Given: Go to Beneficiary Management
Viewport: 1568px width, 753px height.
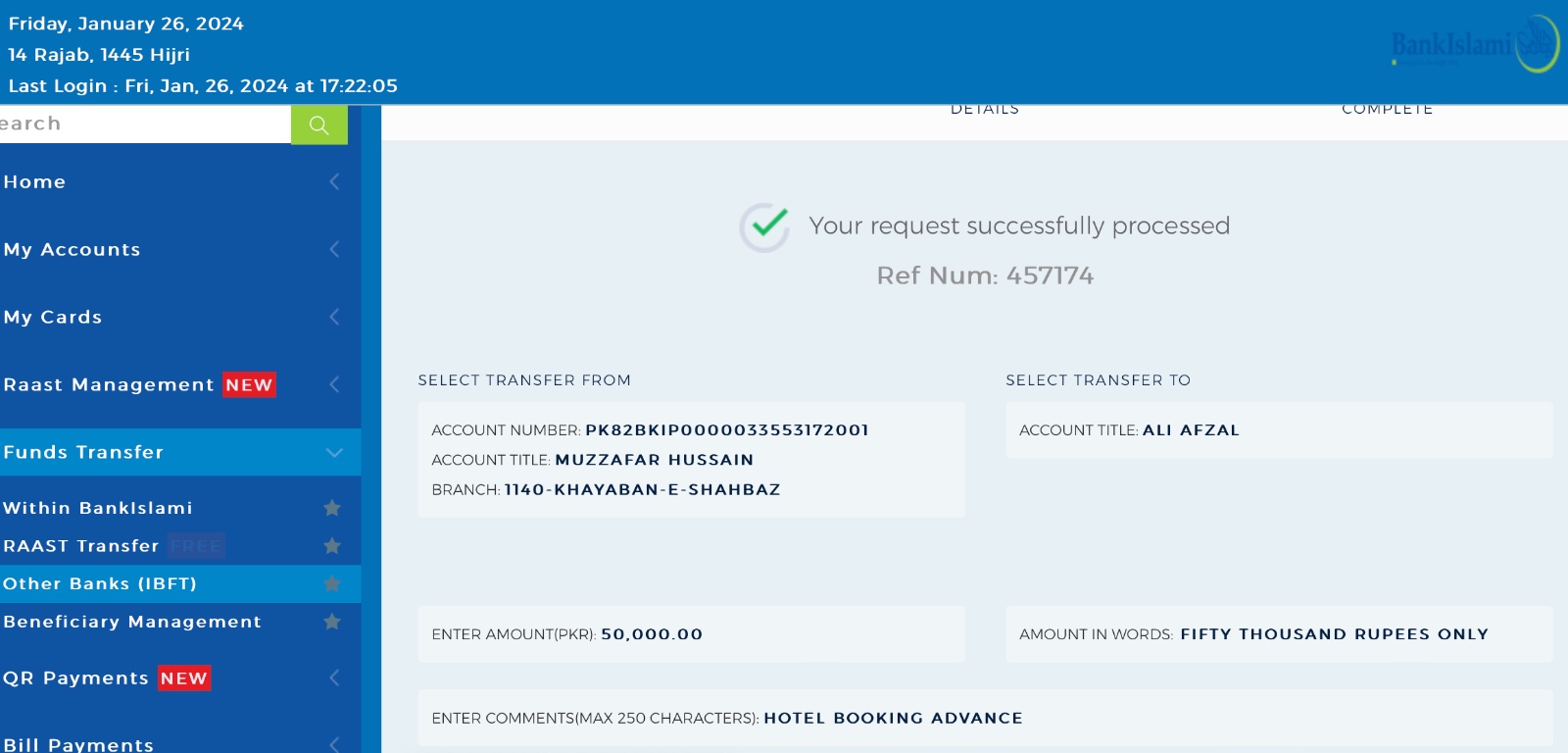Looking at the screenshot, I should click(132, 622).
